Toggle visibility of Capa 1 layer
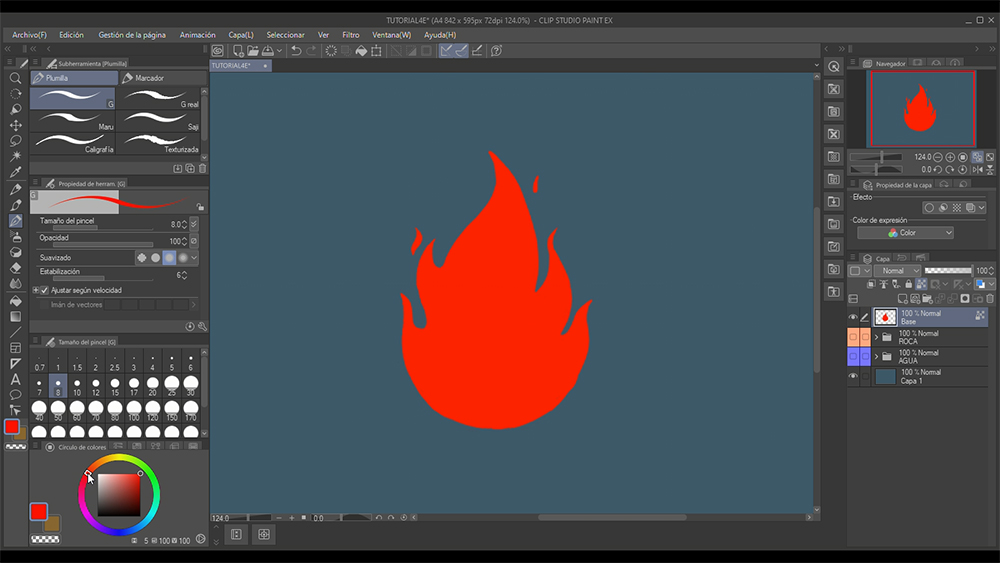1000x563 pixels. [853, 376]
